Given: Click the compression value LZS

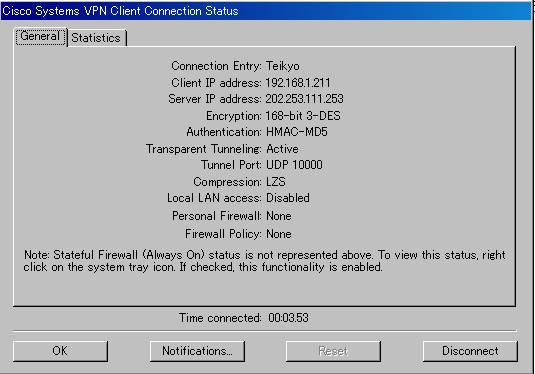Looking at the screenshot, I should [x=276, y=182].
